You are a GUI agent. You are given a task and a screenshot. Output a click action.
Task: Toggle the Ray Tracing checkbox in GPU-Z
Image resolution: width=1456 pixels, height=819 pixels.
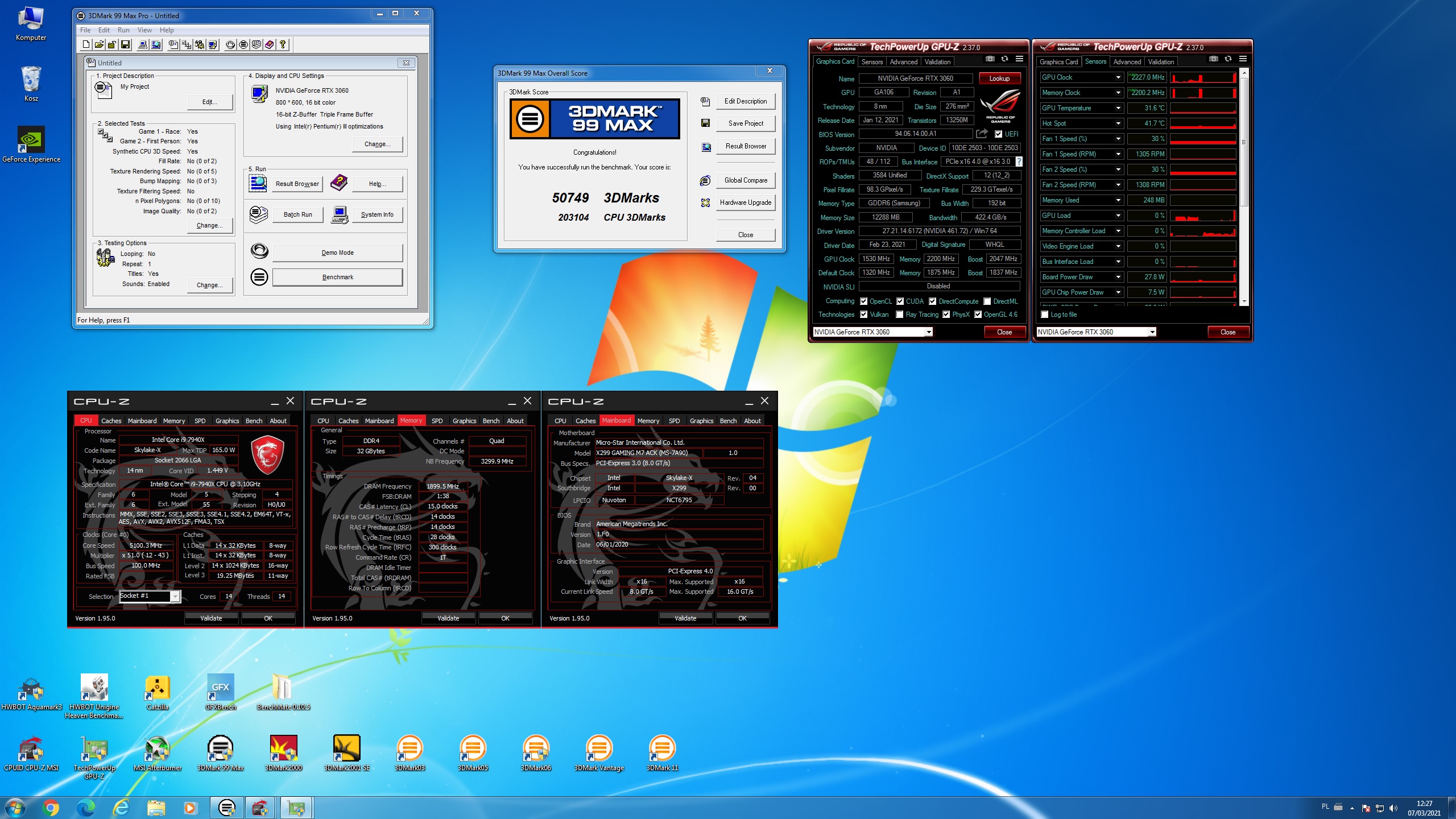pos(900,315)
